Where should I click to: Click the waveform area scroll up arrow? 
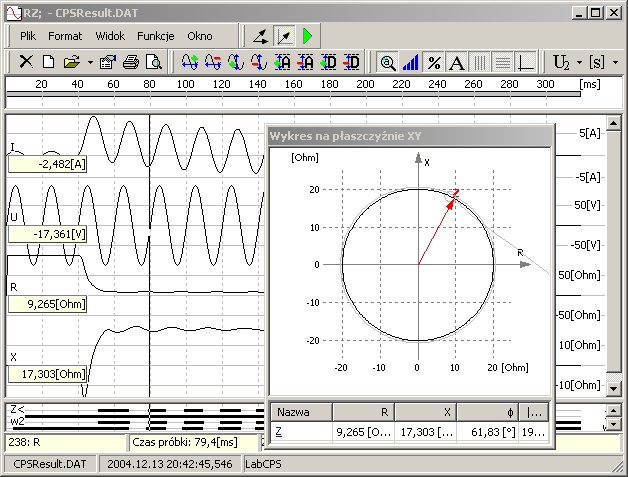[x=614, y=123]
